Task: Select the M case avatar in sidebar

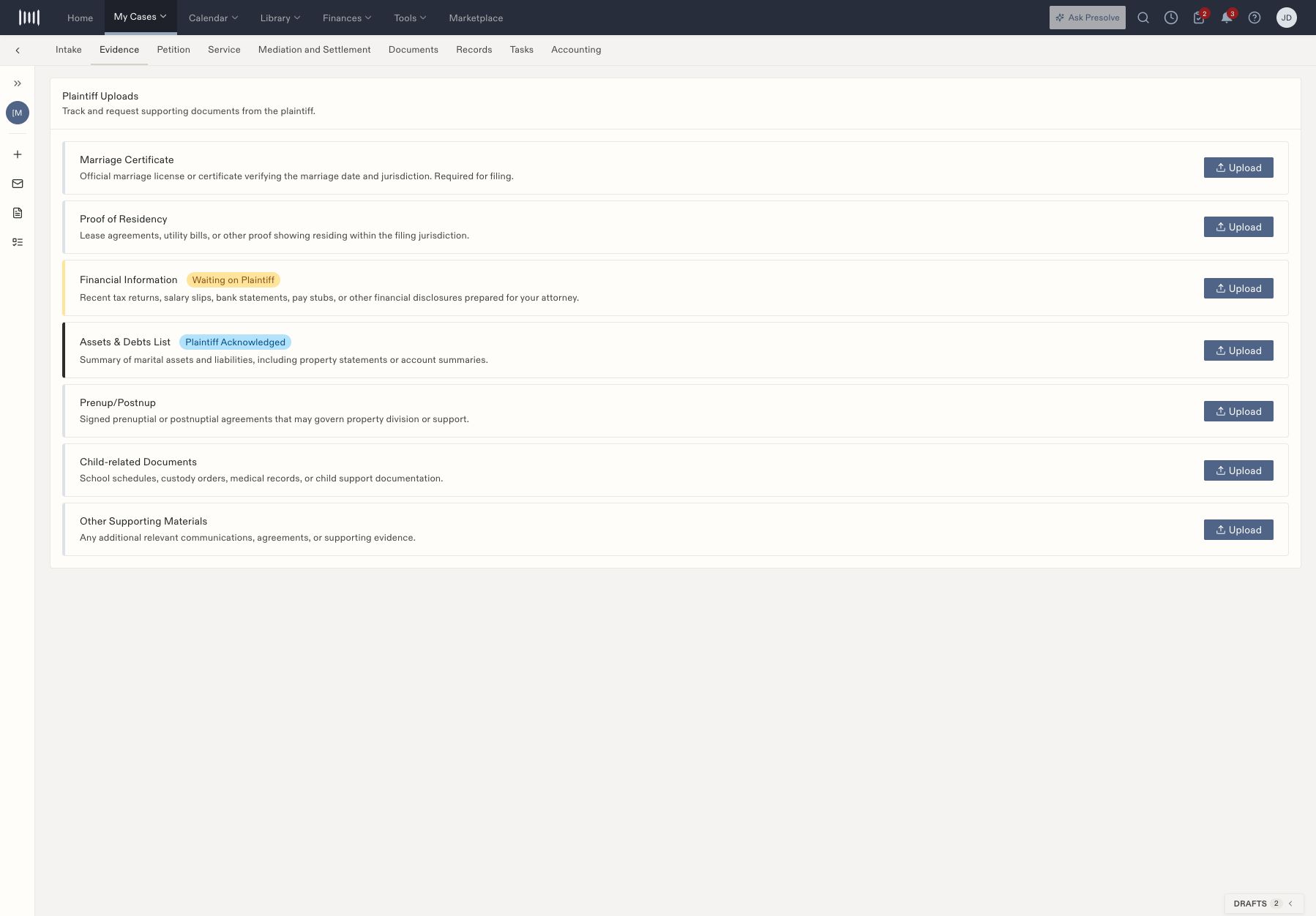Action: pos(18,113)
